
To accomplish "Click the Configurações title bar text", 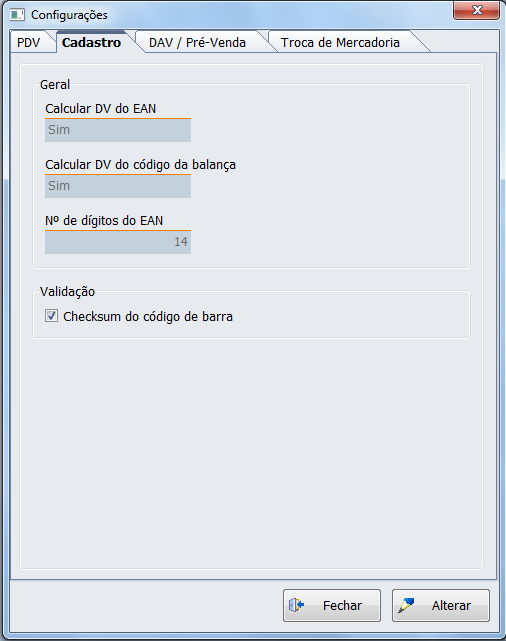I will [x=69, y=15].
